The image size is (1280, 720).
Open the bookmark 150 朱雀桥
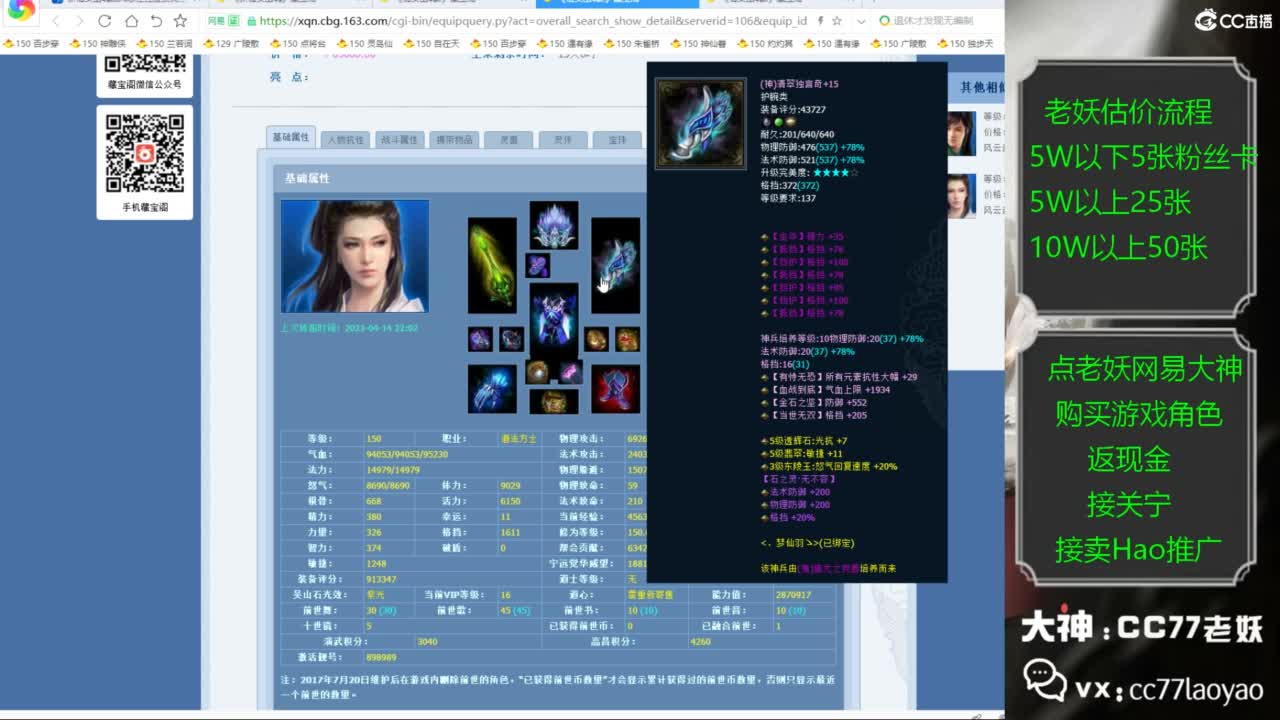(x=632, y=44)
